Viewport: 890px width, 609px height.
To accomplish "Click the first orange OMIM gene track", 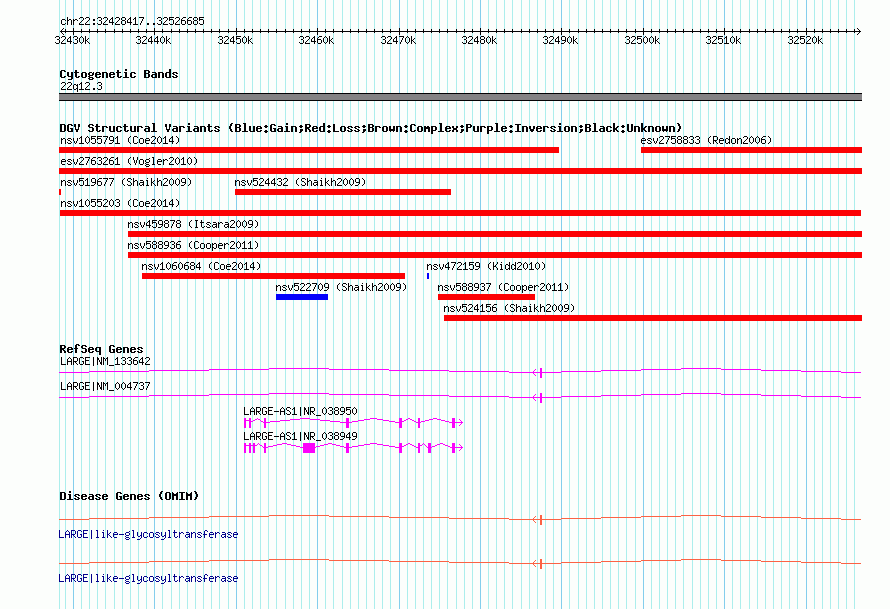I will pyautogui.click(x=460, y=518).
